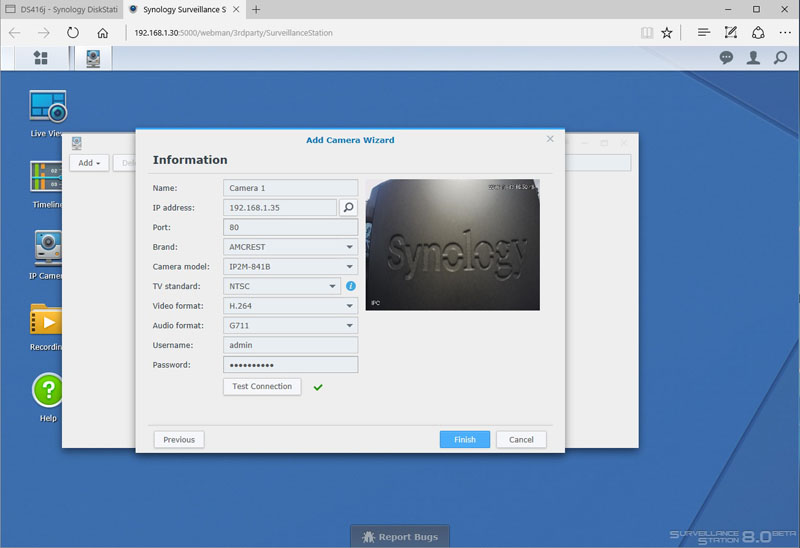Go to browser home page

[103, 33]
